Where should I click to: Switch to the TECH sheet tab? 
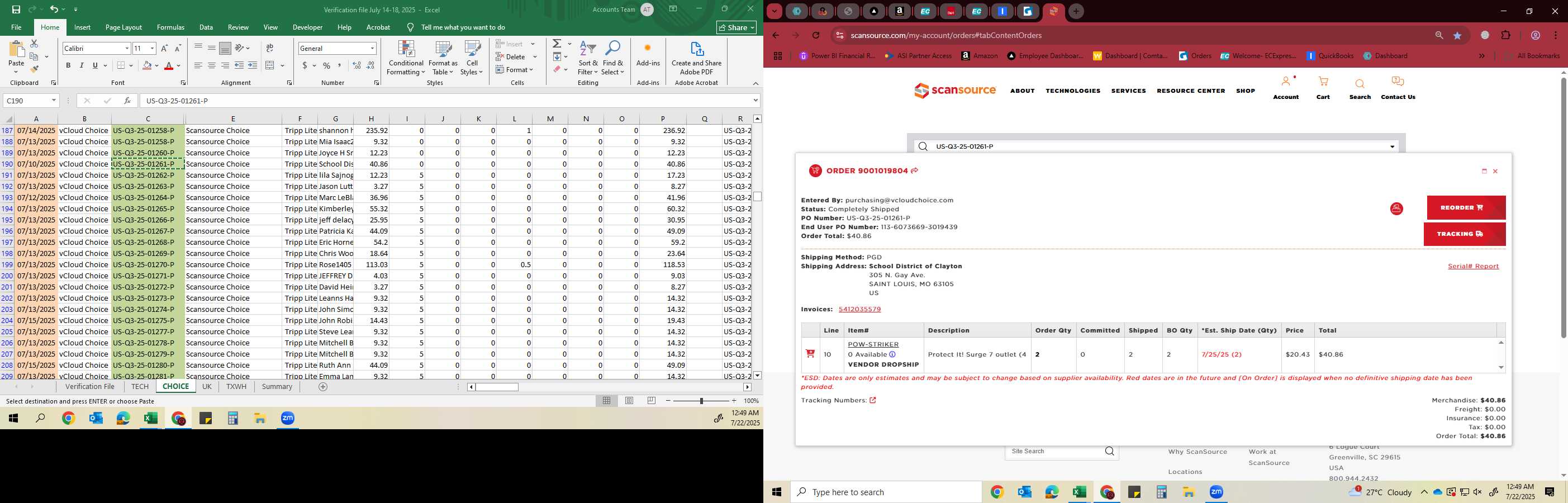point(140,387)
